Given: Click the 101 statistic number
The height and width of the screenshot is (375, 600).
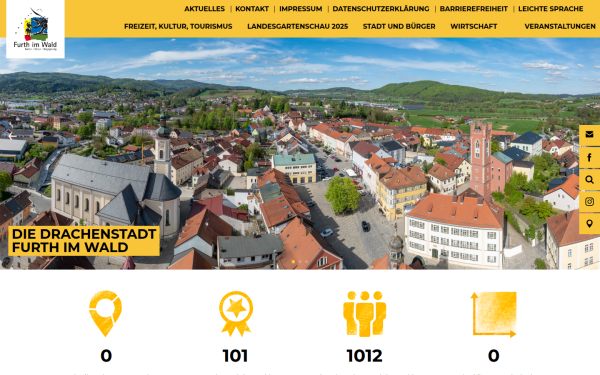Looking at the screenshot, I should (235, 356).
